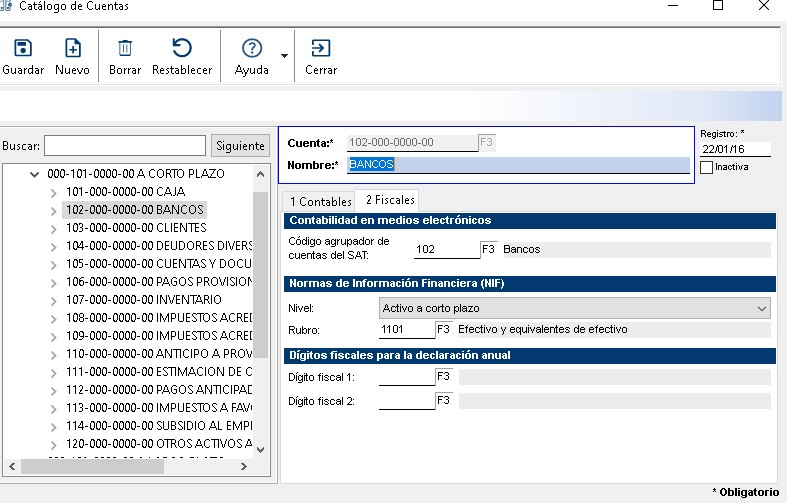Select 103-000-0000-00 CLIENTES in the tree
This screenshot has height=503, width=787.
(x=135, y=228)
